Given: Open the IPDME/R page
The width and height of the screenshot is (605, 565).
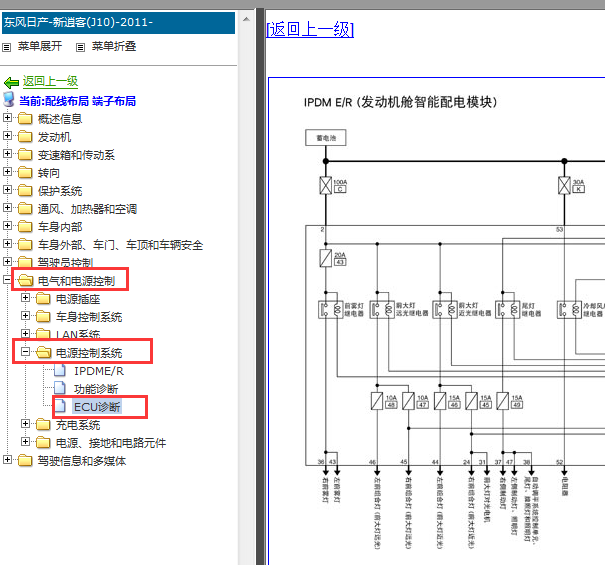Looking at the screenshot, I should click(x=99, y=371).
